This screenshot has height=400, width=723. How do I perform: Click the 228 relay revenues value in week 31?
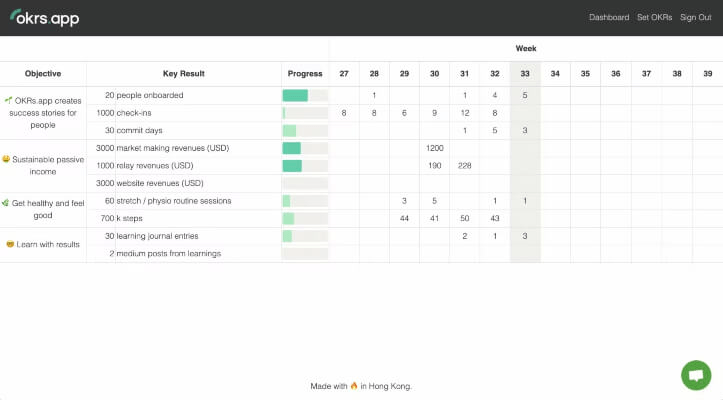click(x=464, y=166)
